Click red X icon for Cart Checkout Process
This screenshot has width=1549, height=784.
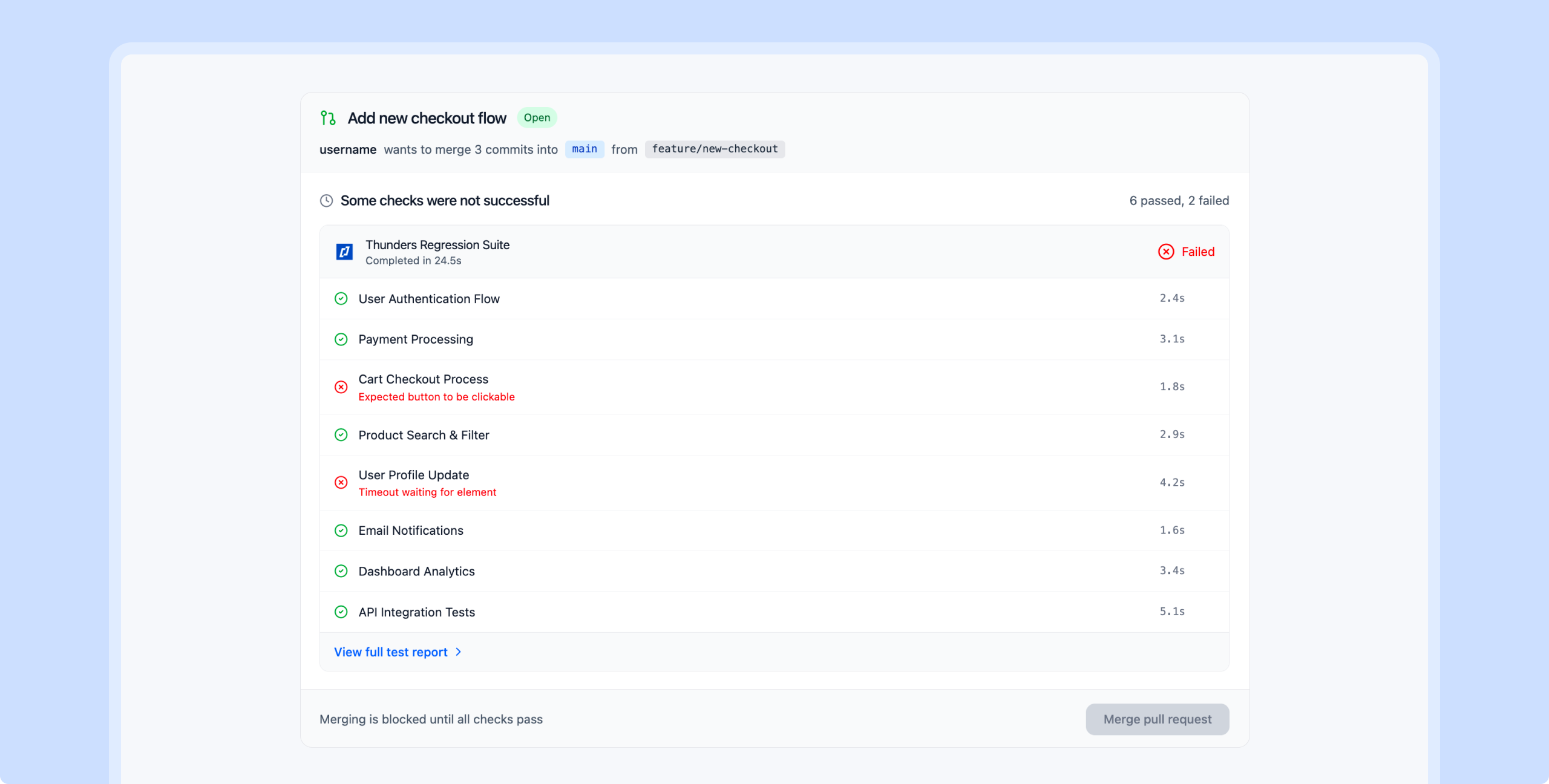(341, 387)
